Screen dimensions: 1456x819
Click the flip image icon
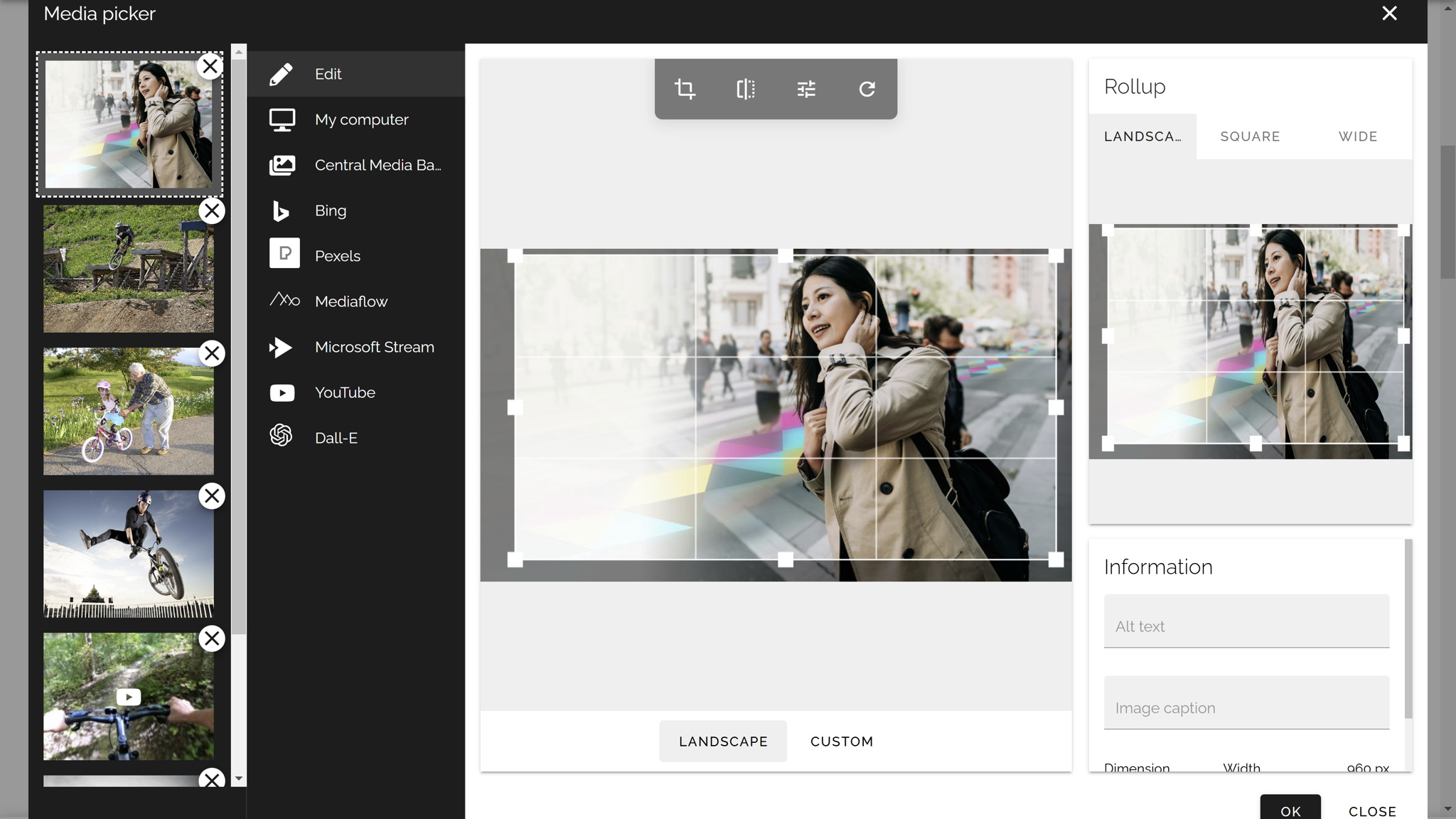coord(746,89)
